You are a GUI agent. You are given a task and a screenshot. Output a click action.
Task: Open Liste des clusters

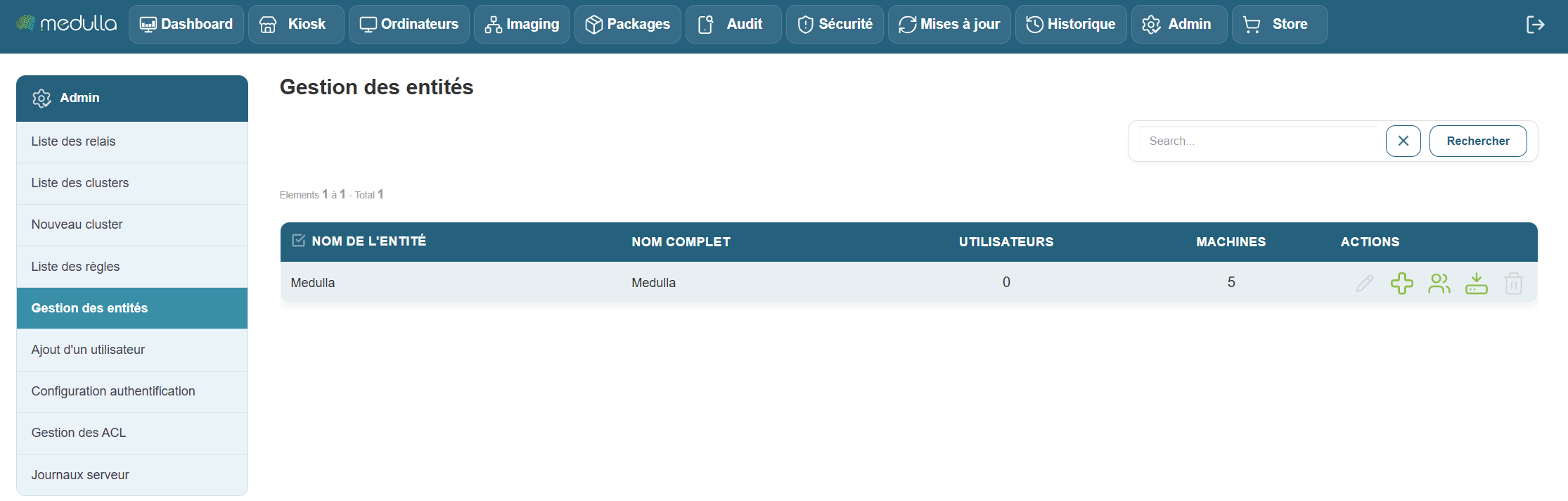pos(132,183)
